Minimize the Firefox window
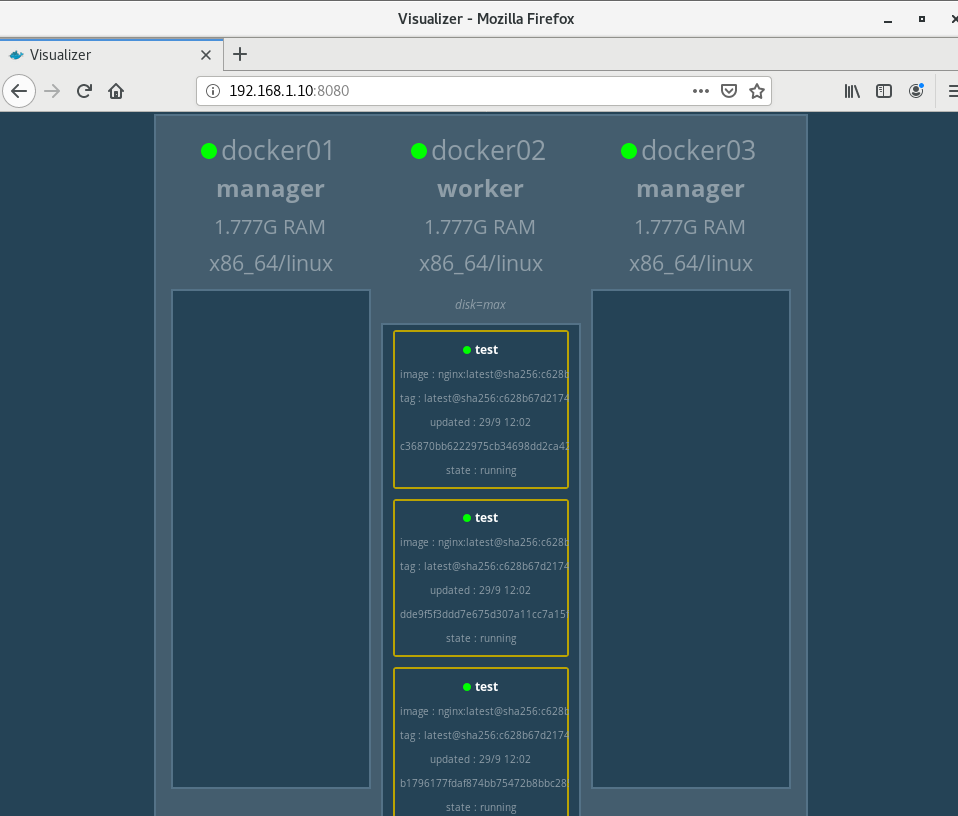The width and height of the screenshot is (958, 816). click(888, 20)
